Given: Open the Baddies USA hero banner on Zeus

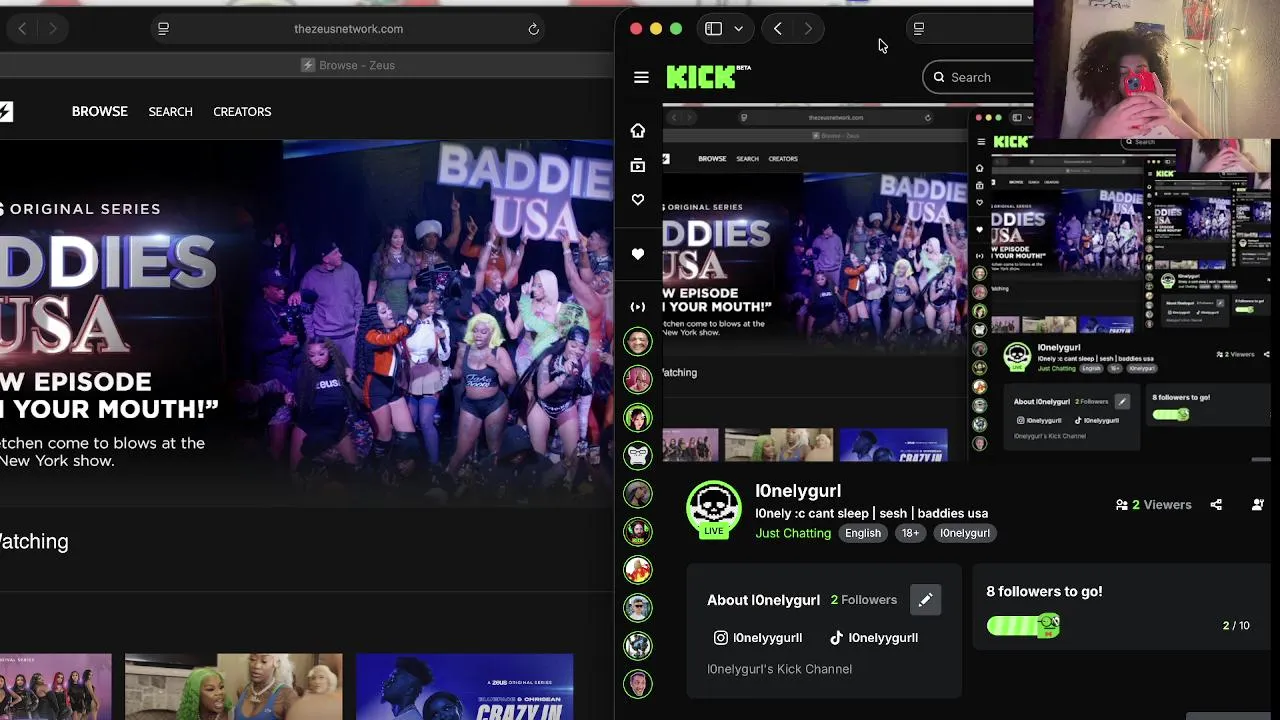Looking at the screenshot, I should point(307,324).
